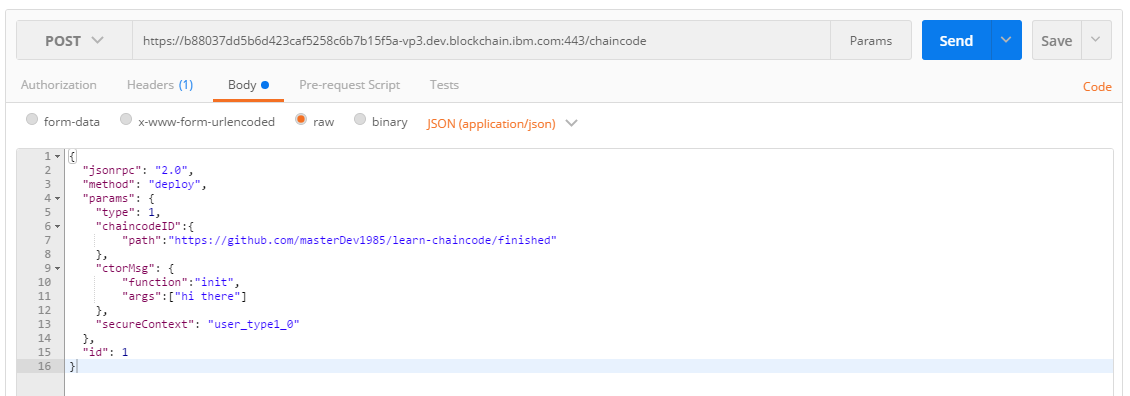Expand the Save options arrow
The image size is (1130, 396).
pos(1096,40)
